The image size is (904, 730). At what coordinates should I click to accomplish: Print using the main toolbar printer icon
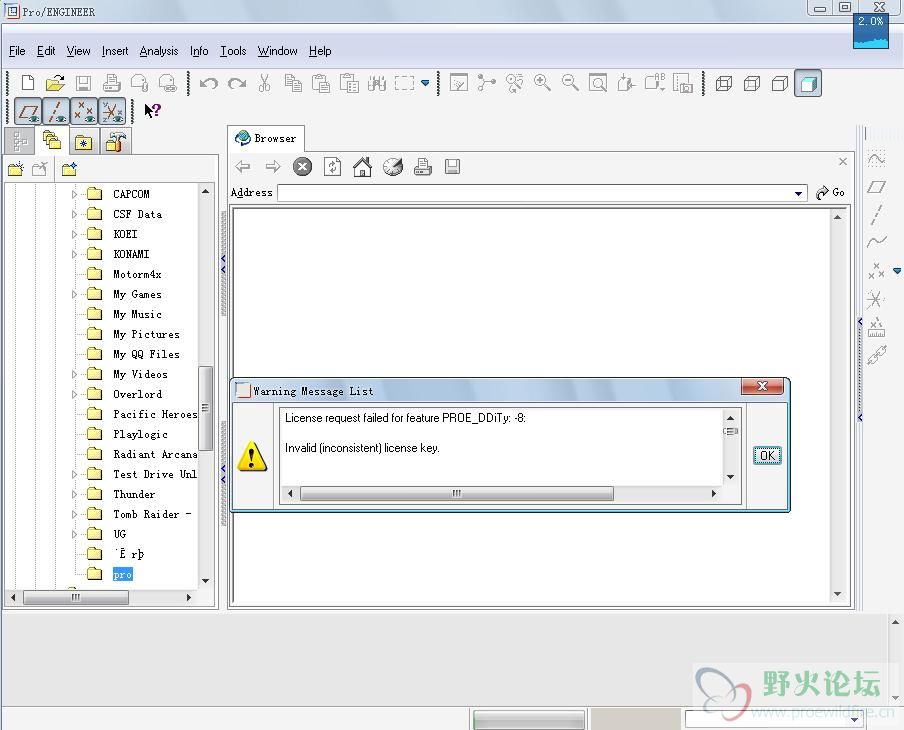tap(111, 83)
